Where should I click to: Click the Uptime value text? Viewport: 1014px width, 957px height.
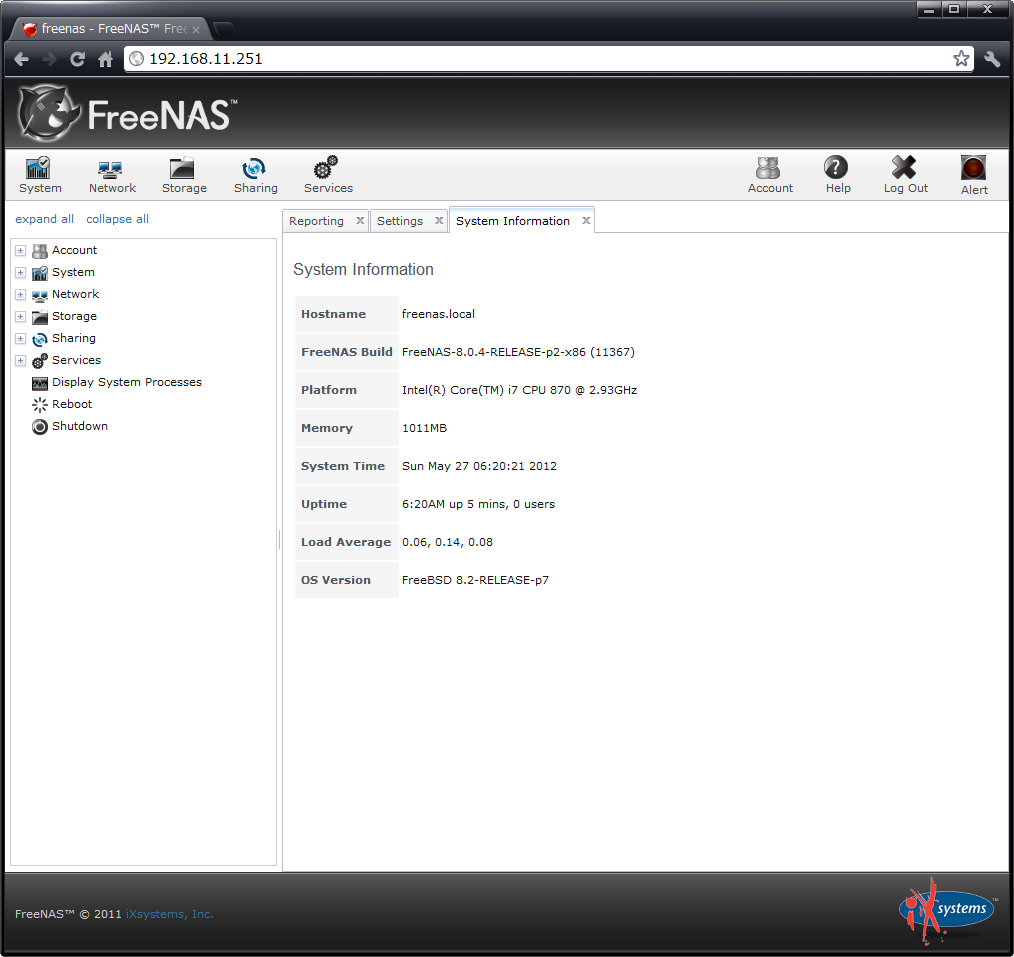(x=479, y=504)
